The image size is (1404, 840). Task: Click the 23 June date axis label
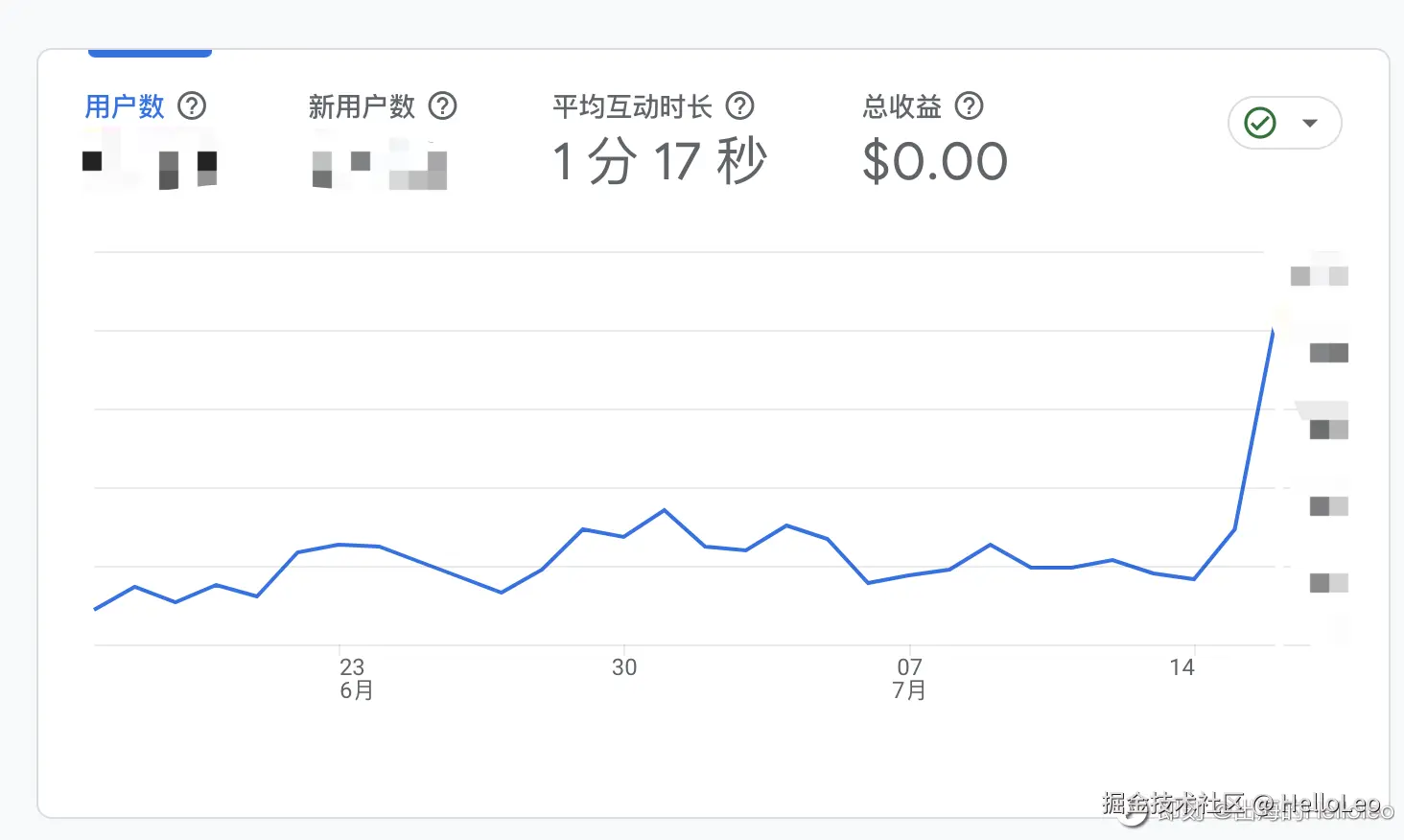click(x=353, y=666)
